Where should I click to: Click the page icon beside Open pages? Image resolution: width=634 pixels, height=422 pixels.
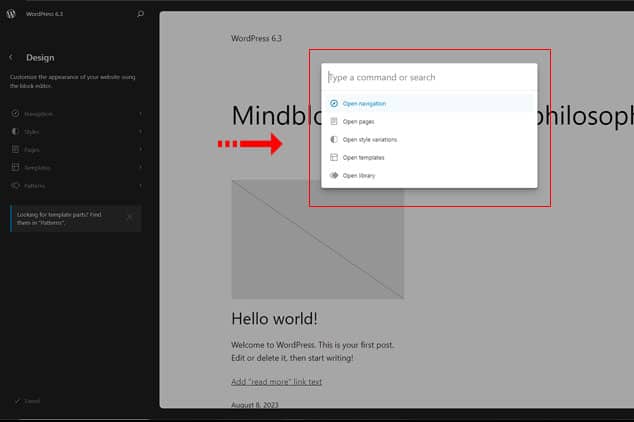pos(334,121)
